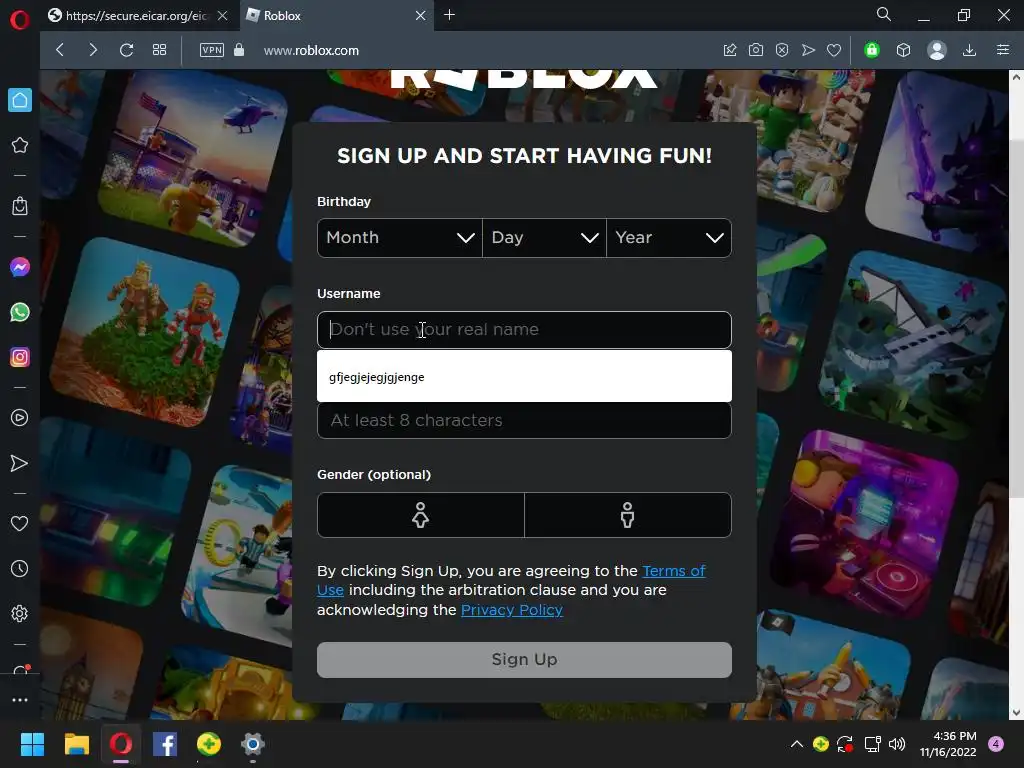Open the downloads panel
The height and width of the screenshot is (768, 1024).
click(x=969, y=50)
